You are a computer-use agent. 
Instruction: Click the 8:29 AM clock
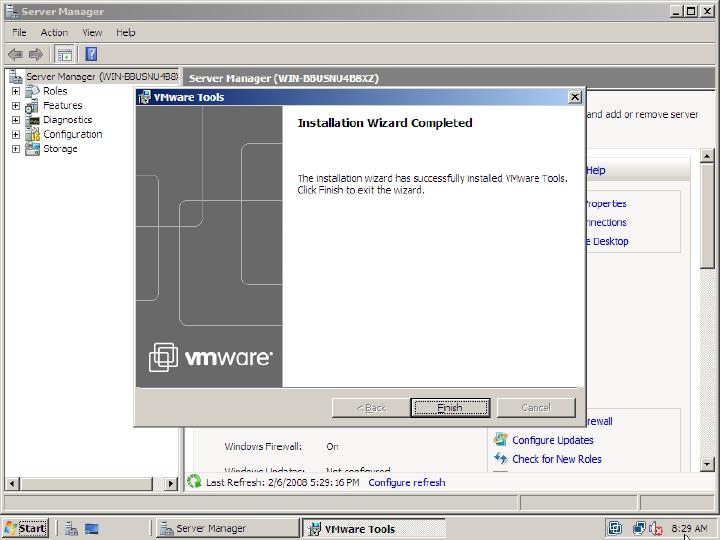tap(689, 529)
